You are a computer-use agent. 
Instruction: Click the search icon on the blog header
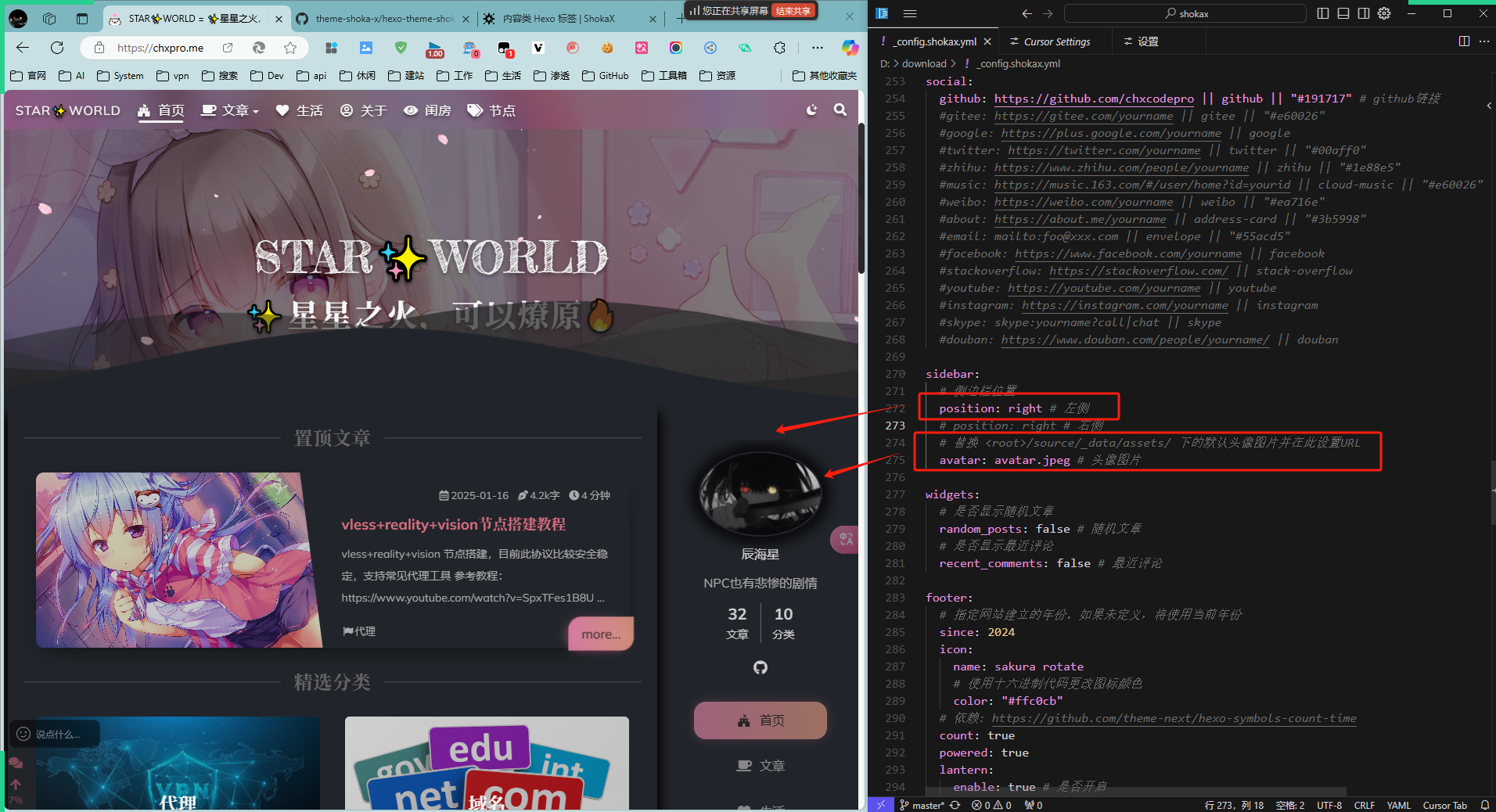[x=840, y=110]
